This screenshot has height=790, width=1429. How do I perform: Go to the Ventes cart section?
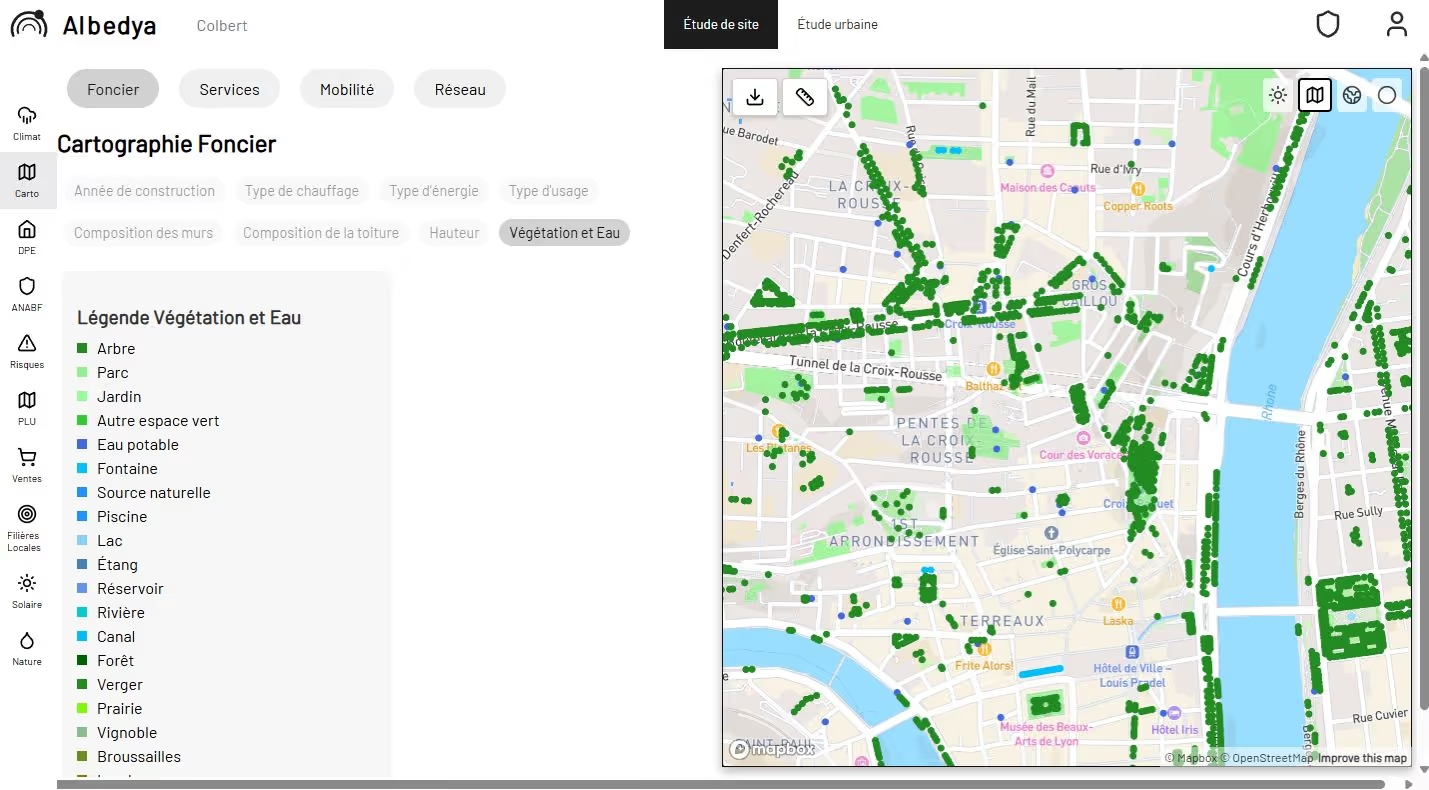pyautogui.click(x=27, y=465)
